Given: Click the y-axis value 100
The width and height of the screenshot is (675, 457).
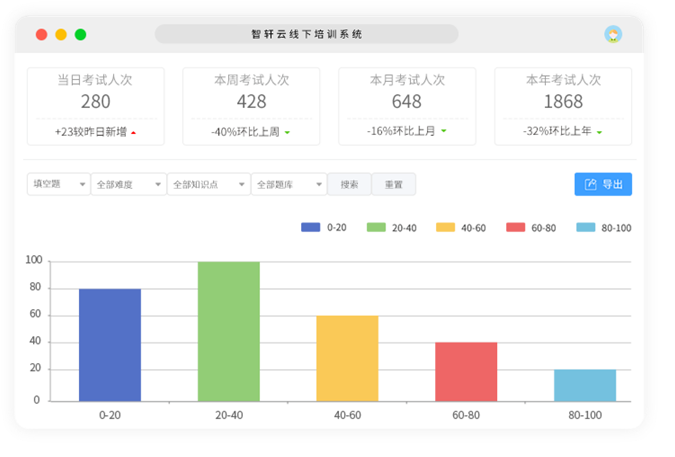Looking at the screenshot, I should tap(34, 260).
